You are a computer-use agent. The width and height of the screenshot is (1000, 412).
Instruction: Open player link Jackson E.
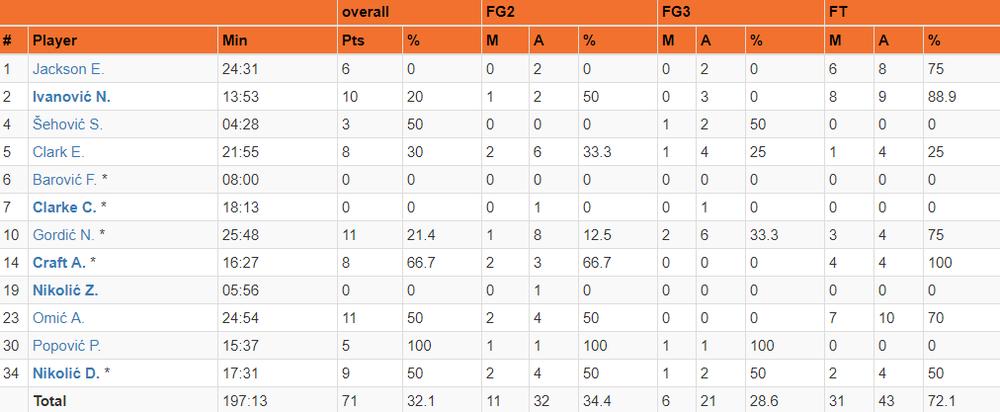coord(68,69)
